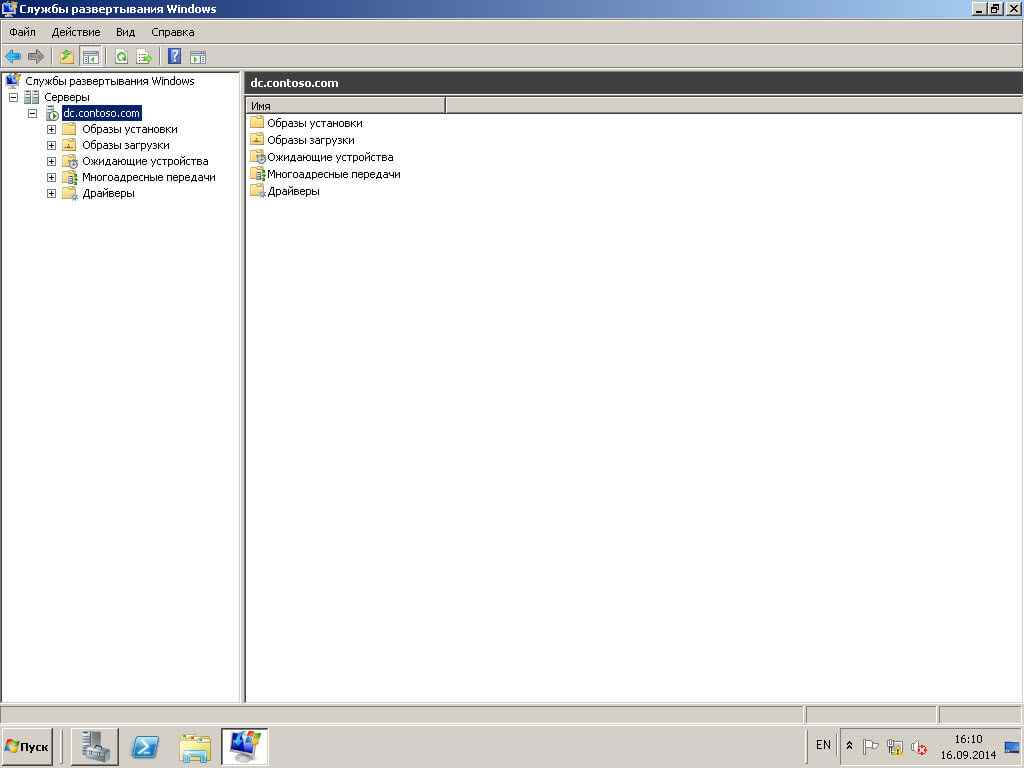1024x768 pixels.
Task: Open the Файл menu
Action: tap(22, 32)
